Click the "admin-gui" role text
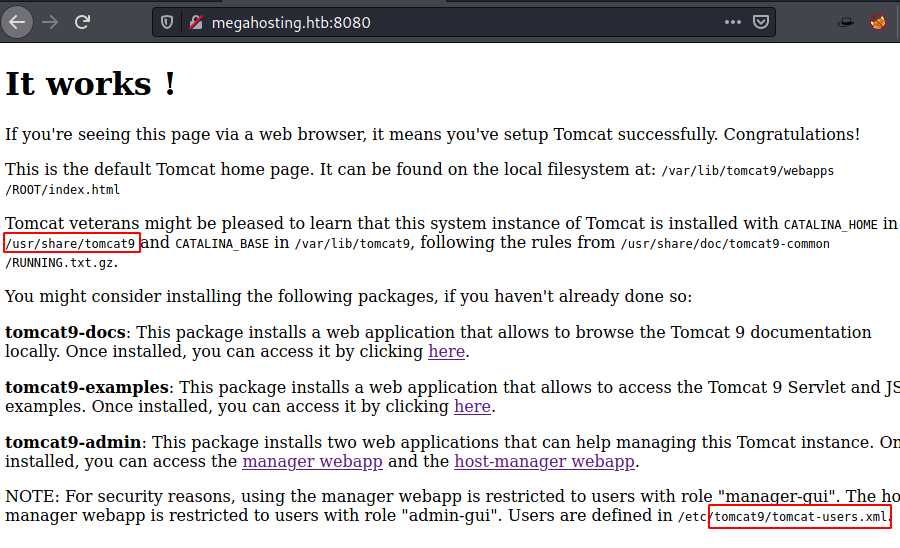Viewport: 900px width, 548px height. [449, 515]
